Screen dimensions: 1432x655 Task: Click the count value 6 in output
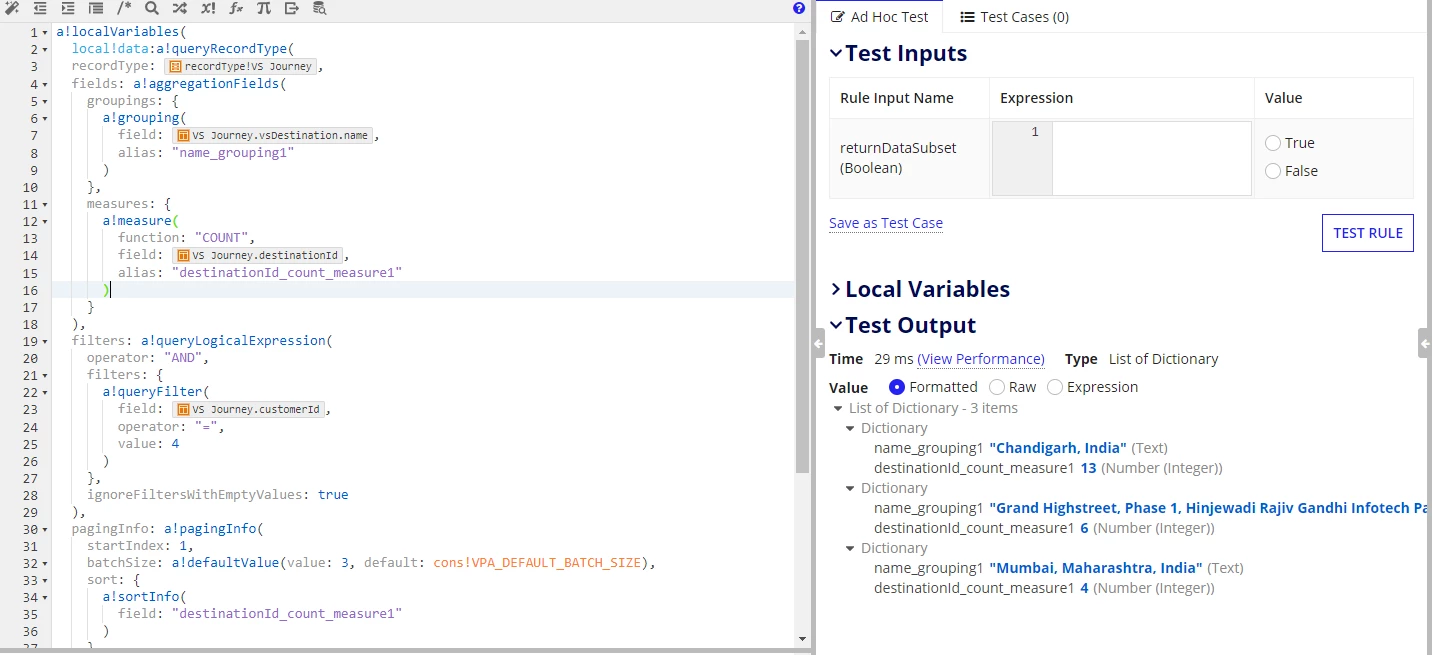pos(1085,528)
